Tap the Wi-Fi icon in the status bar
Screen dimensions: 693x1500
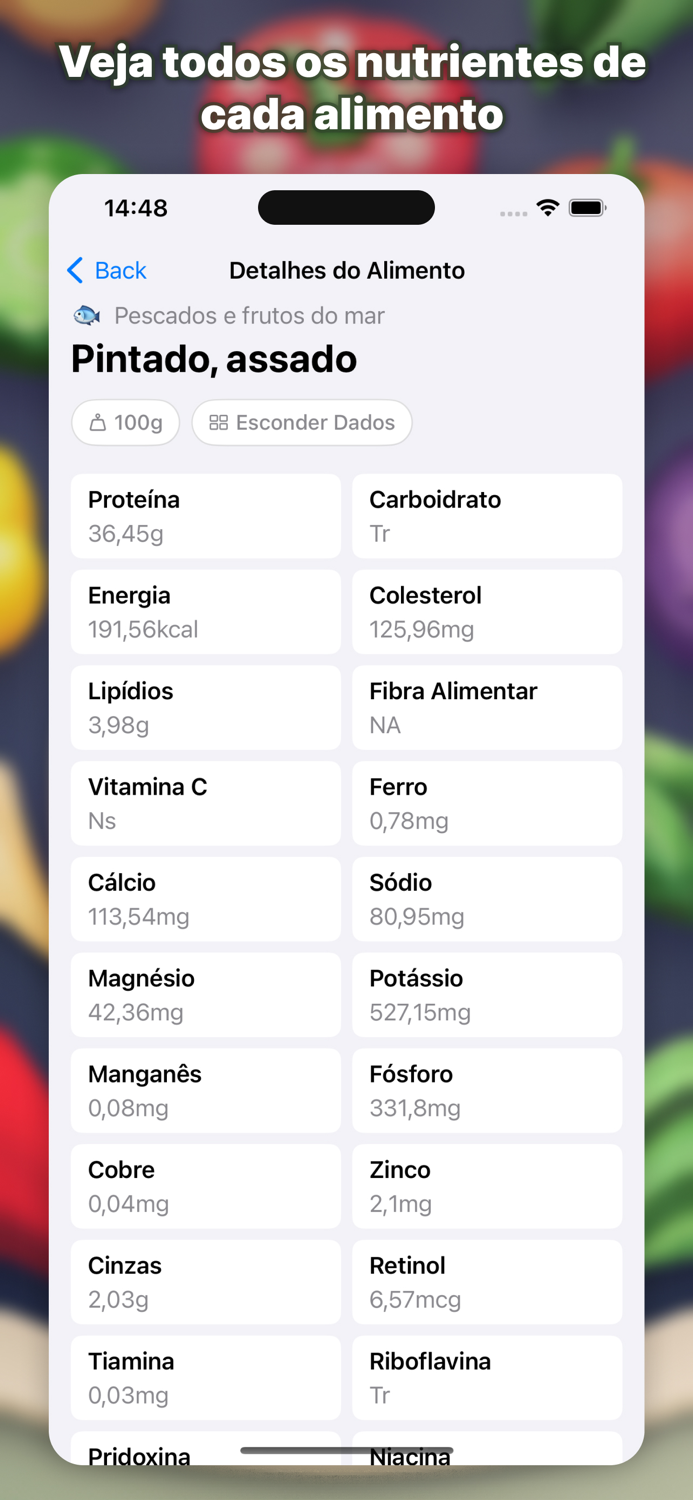tap(547, 207)
